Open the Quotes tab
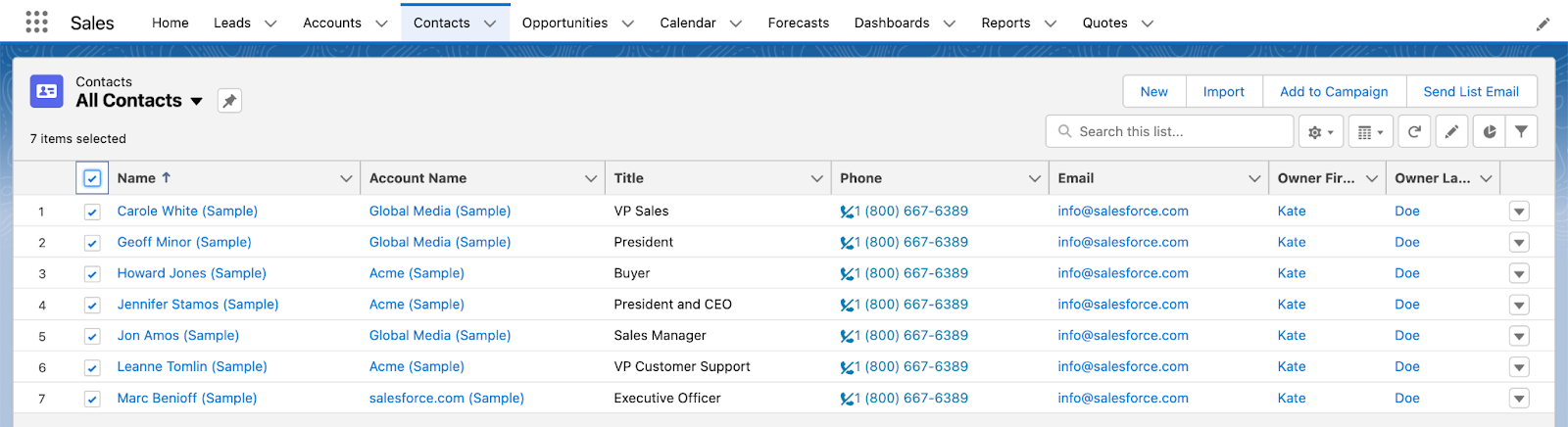This screenshot has height=427, width=1568. point(1104,23)
